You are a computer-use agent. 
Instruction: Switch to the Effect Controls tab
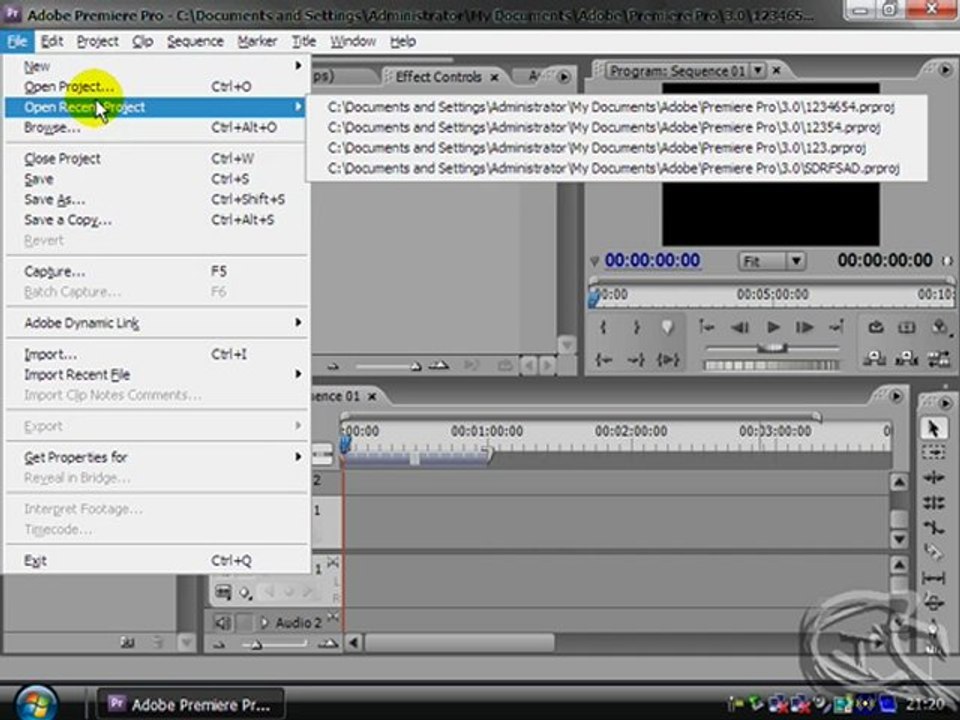[x=438, y=77]
